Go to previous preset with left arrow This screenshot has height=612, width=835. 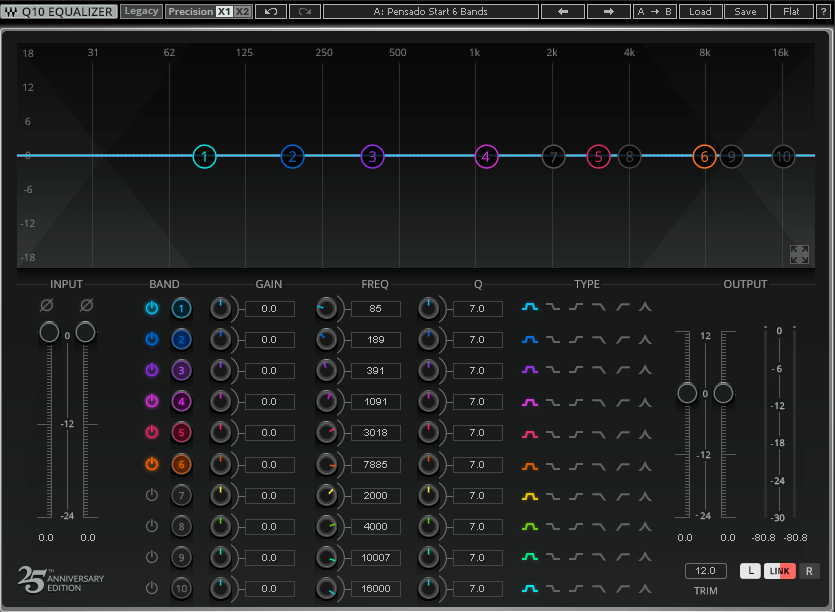563,11
